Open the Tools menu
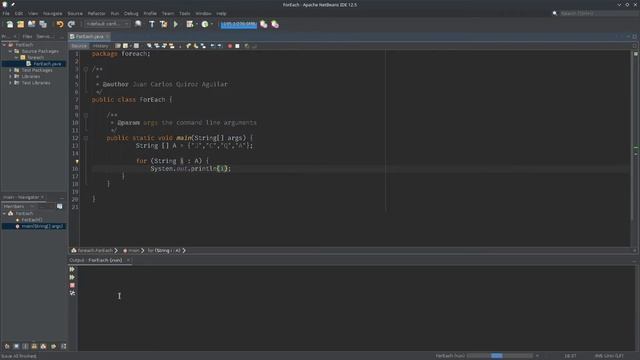The width and height of the screenshot is (640, 360). [184, 13]
